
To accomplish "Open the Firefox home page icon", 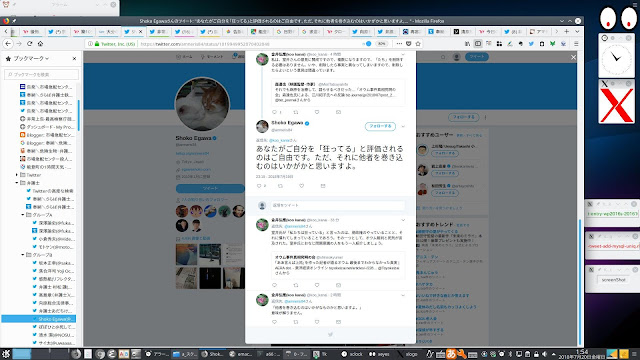I will click(x=40, y=44).
